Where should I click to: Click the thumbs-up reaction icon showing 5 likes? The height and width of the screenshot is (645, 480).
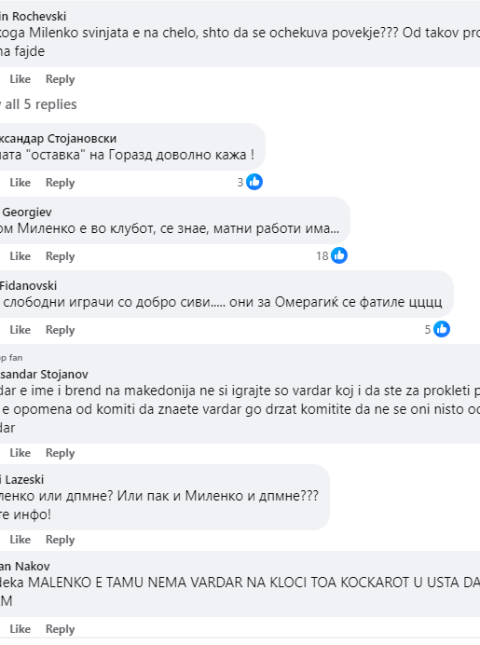coord(442,329)
